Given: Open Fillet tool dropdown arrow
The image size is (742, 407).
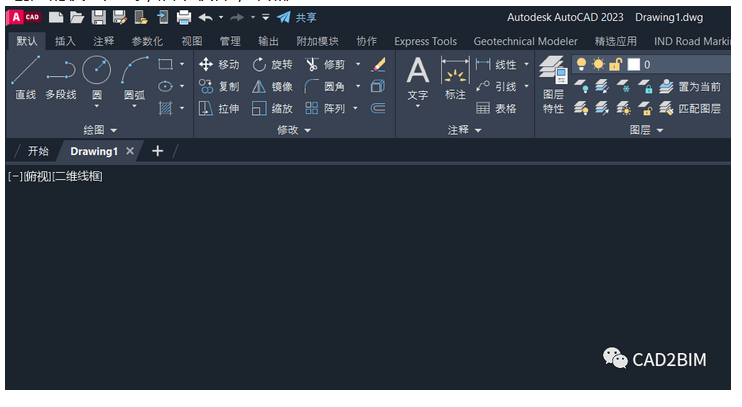Looking at the screenshot, I should pyautogui.click(x=358, y=86).
